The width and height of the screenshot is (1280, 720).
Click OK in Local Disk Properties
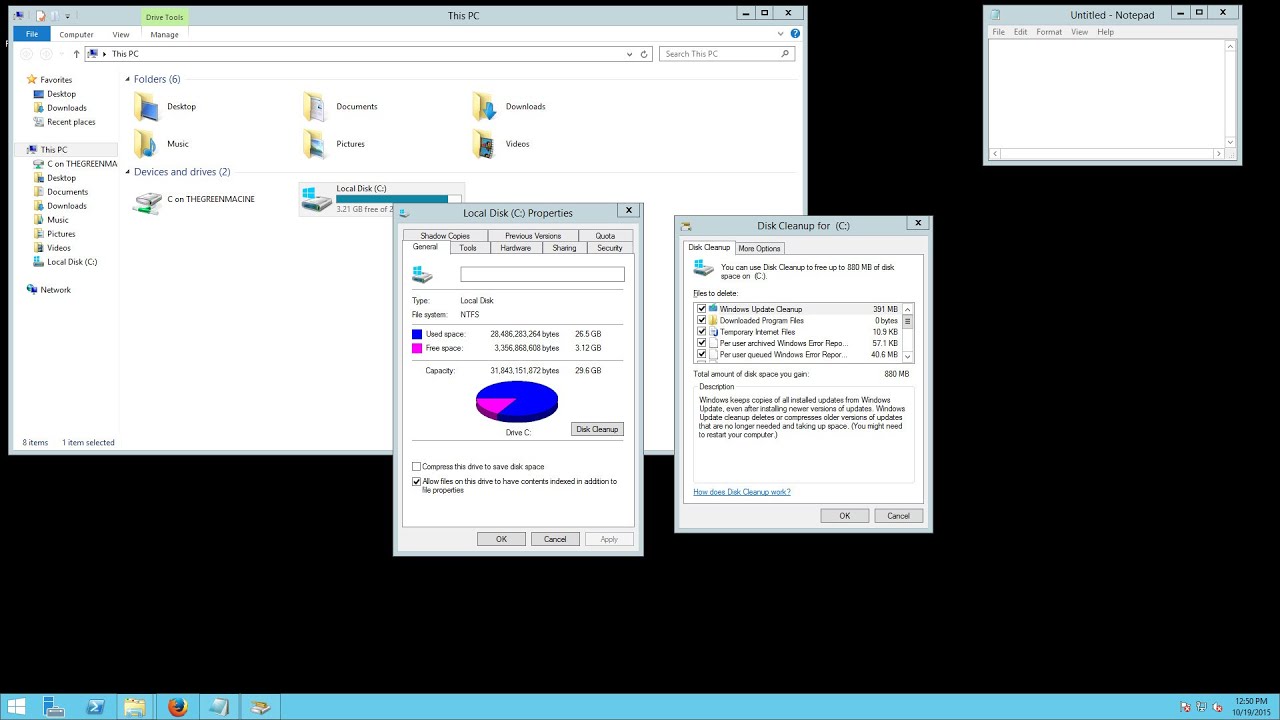pos(501,539)
